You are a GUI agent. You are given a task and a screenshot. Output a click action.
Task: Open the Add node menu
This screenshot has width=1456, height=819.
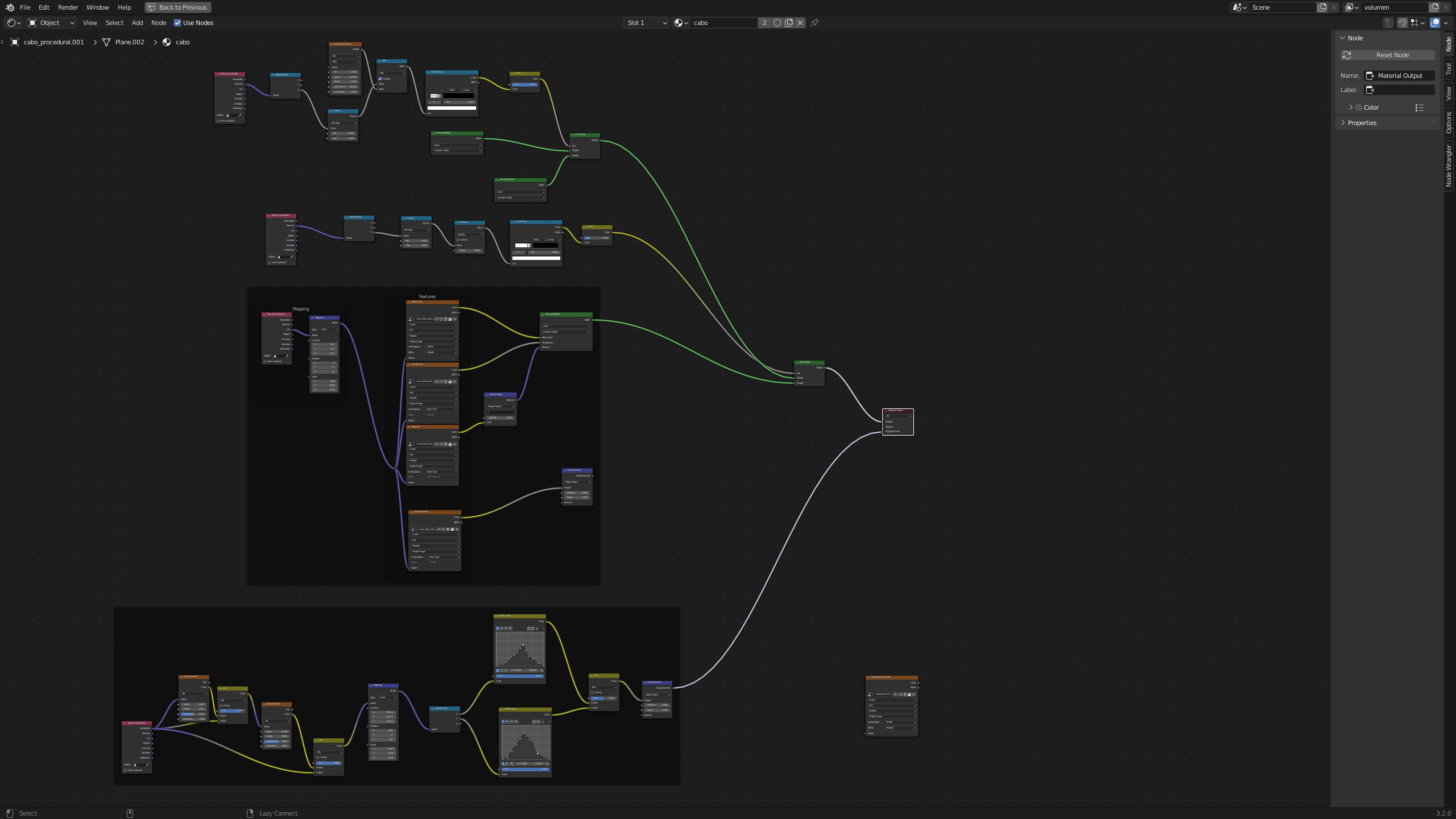click(138, 23)
